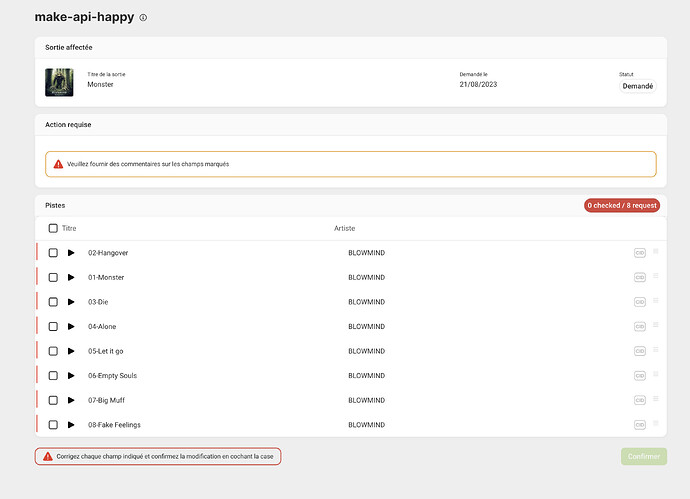Click the 04-Alone track title
Image resolution: width=690 pixels, height=499 pixels.
102,327
